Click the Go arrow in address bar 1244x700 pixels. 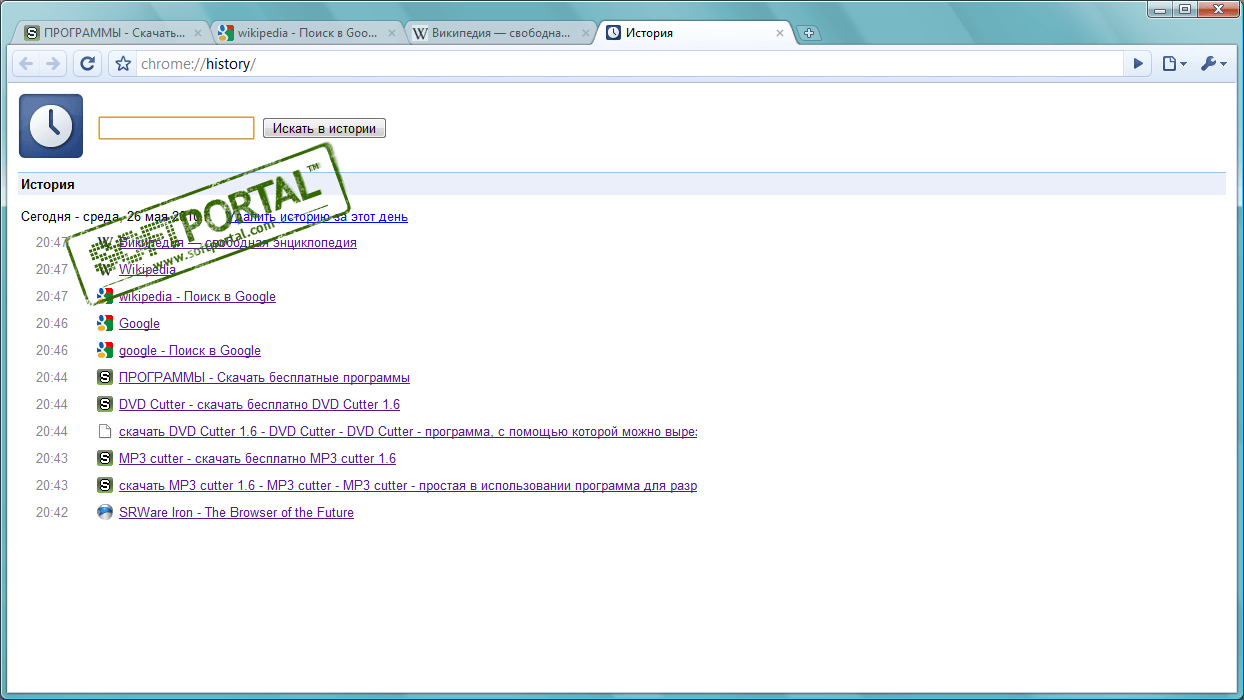click(1138, 64)
